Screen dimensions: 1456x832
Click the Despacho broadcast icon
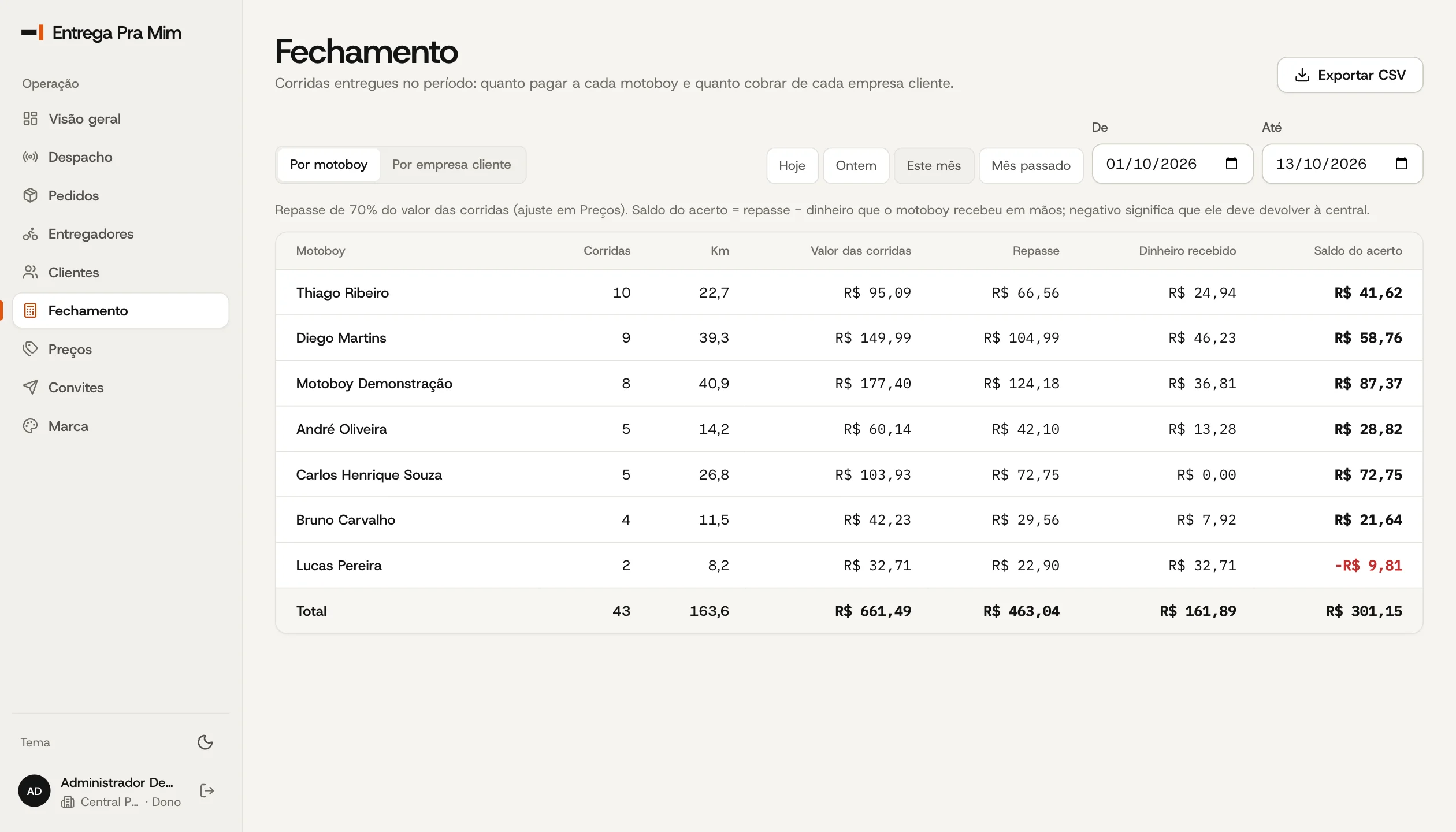pos(30,157)
